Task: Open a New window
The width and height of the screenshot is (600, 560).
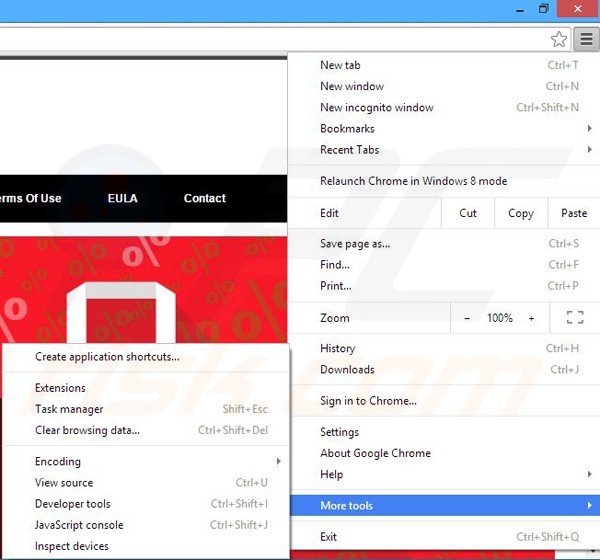Action: point(445,86)
